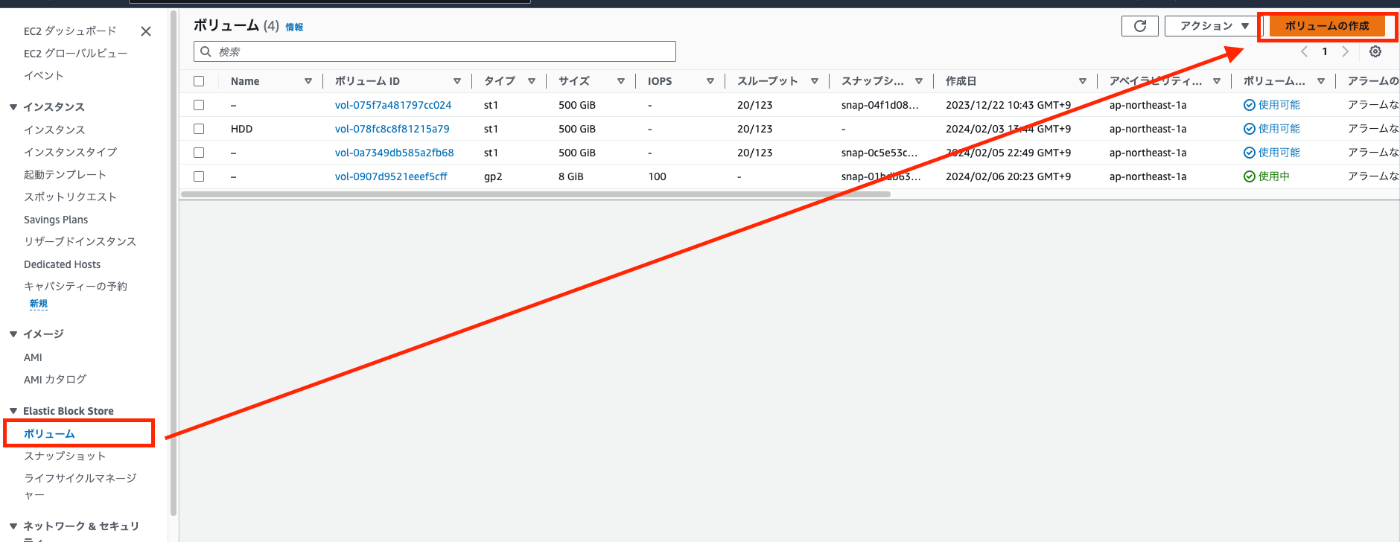Sort by タイプ column arrow
Image resolution: width=1400 pixels, height=542 pixels.
pyautogui.click(x=531, y=81)
